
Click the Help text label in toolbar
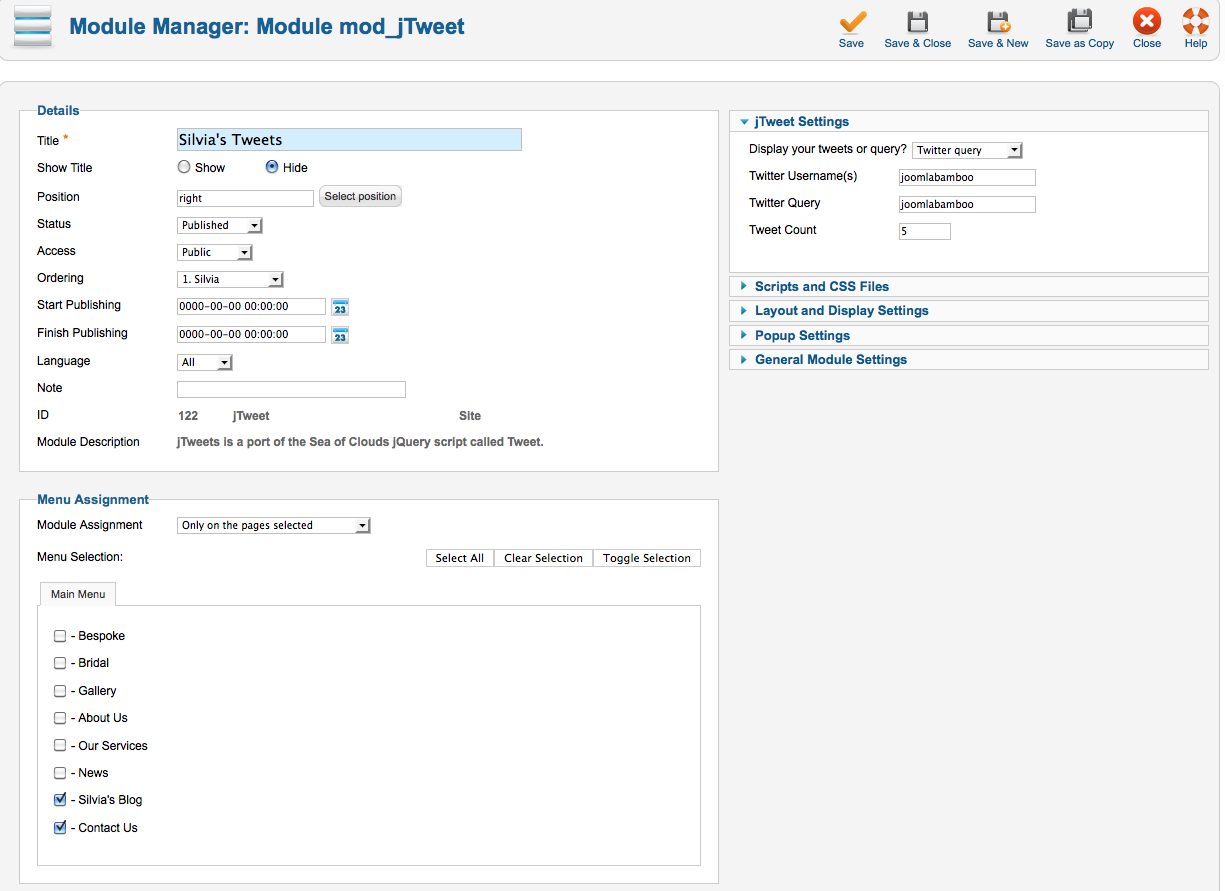1196,43
